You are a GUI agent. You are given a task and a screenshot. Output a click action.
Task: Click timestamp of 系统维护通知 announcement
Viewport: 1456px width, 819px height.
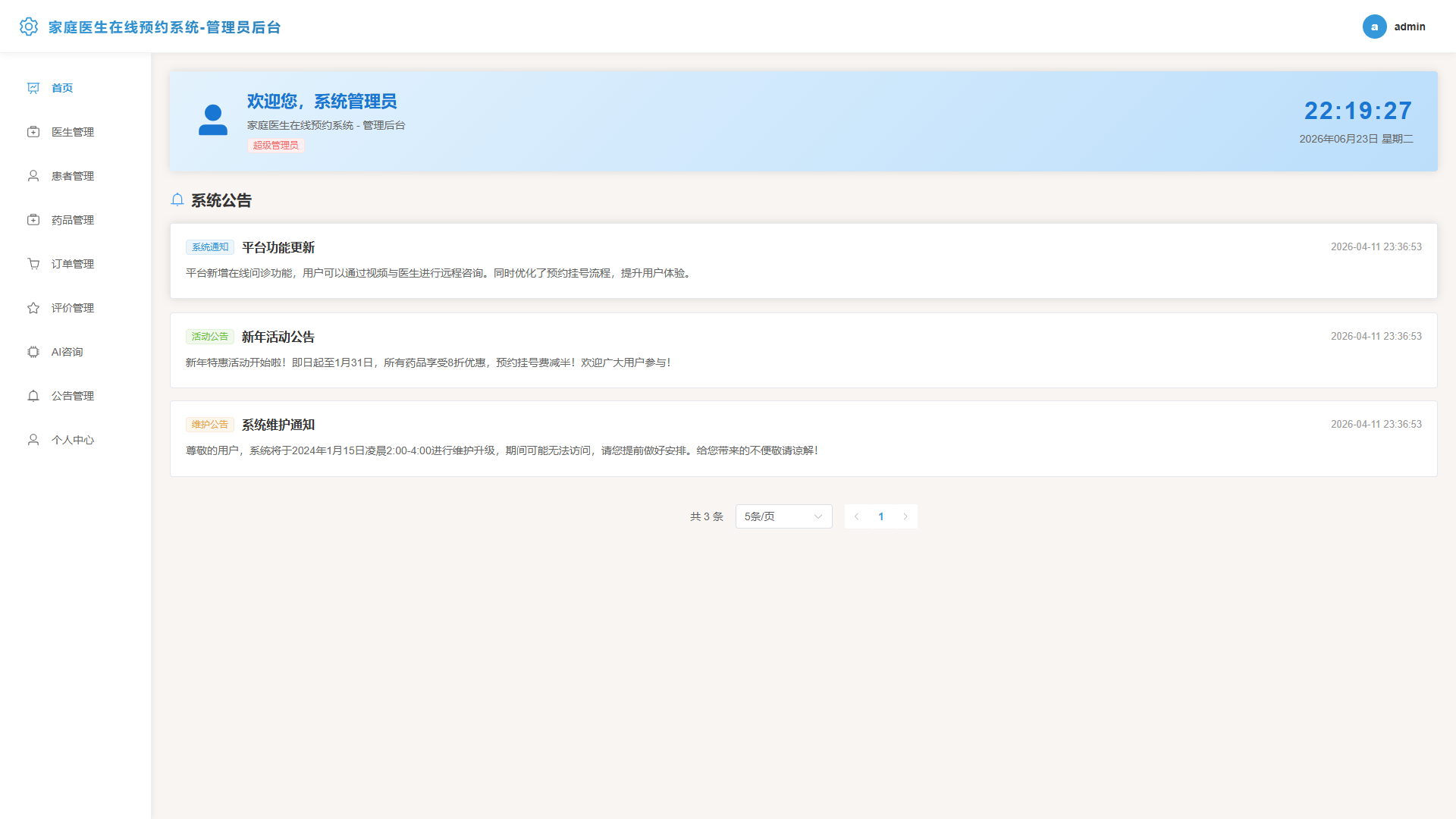pos(1376,425)
